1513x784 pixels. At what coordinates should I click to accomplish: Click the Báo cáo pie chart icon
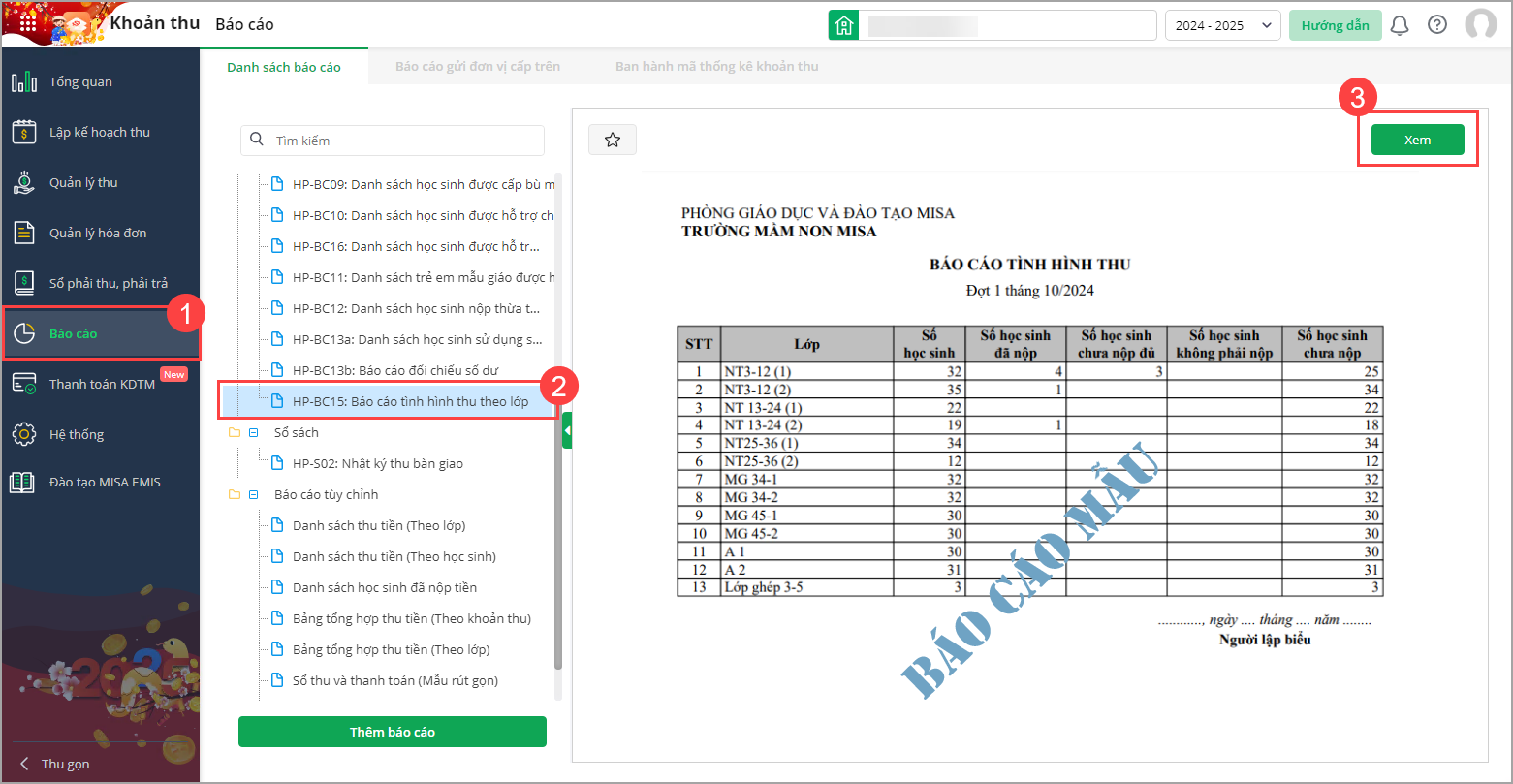pos(24,333)
